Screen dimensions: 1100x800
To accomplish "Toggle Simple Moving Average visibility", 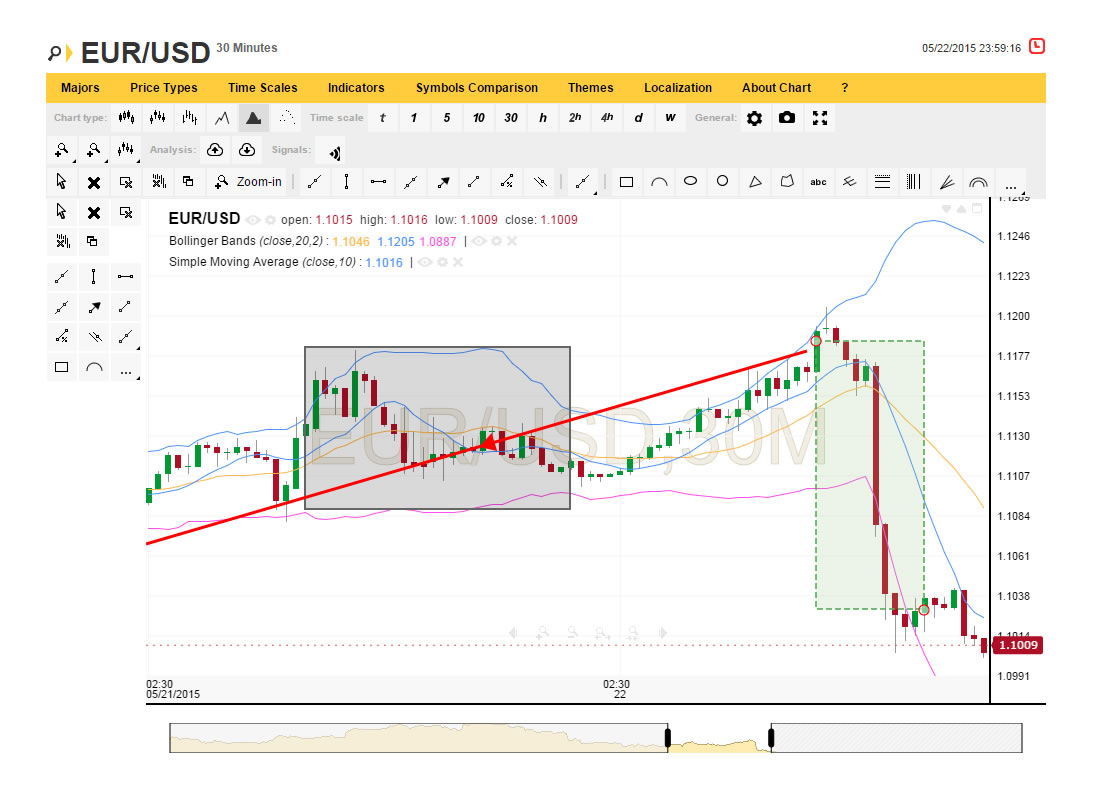I will click(425, 262).
